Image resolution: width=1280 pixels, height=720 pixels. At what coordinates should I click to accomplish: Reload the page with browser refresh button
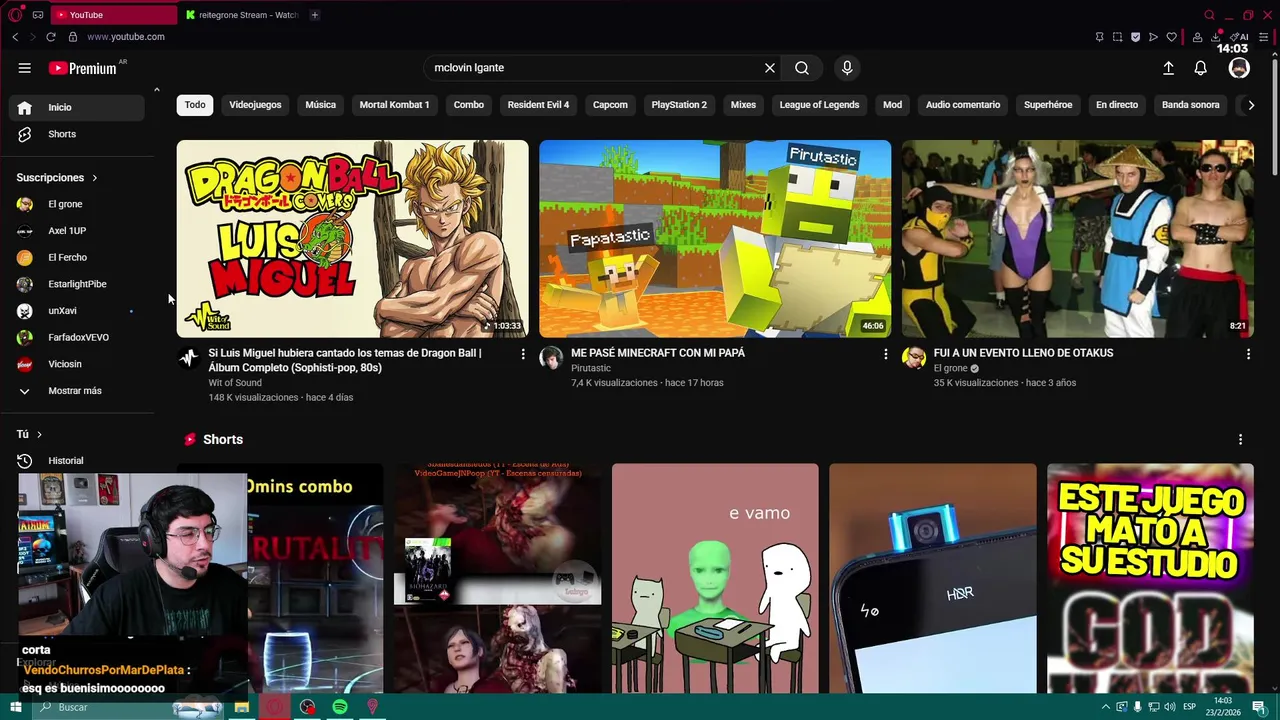[x=51, y=37]
